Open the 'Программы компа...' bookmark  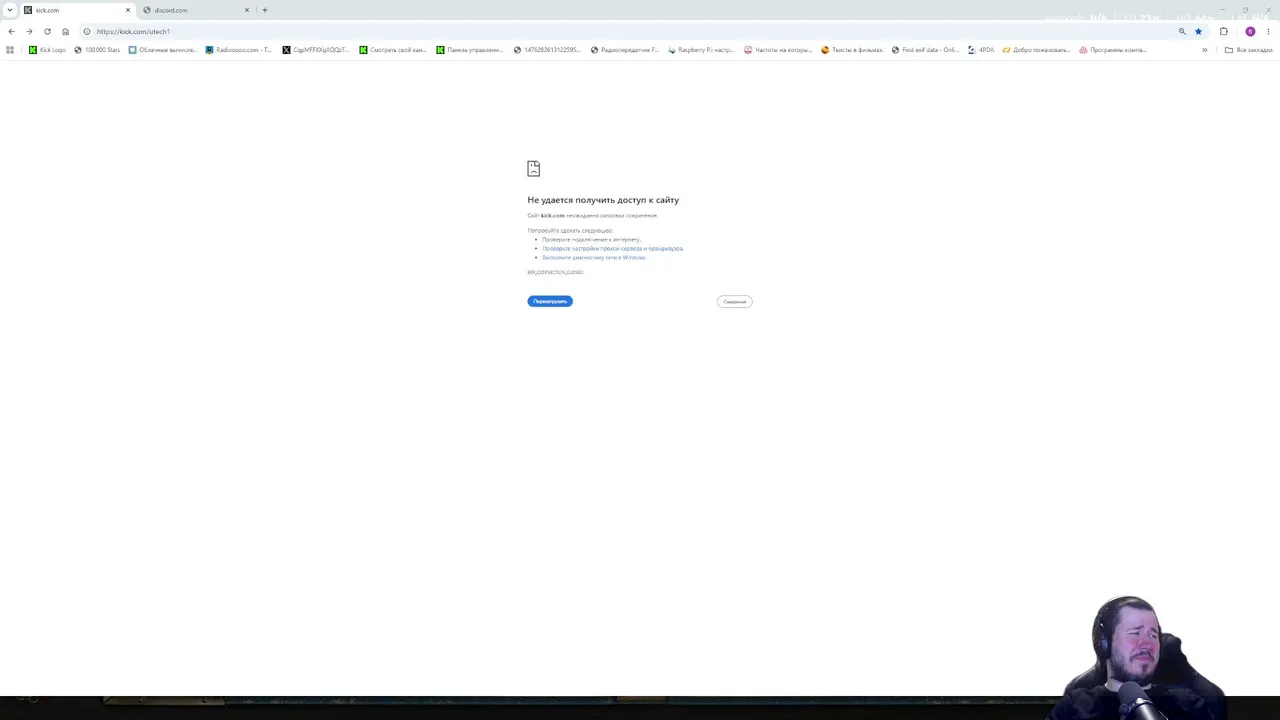point(1112,50)
